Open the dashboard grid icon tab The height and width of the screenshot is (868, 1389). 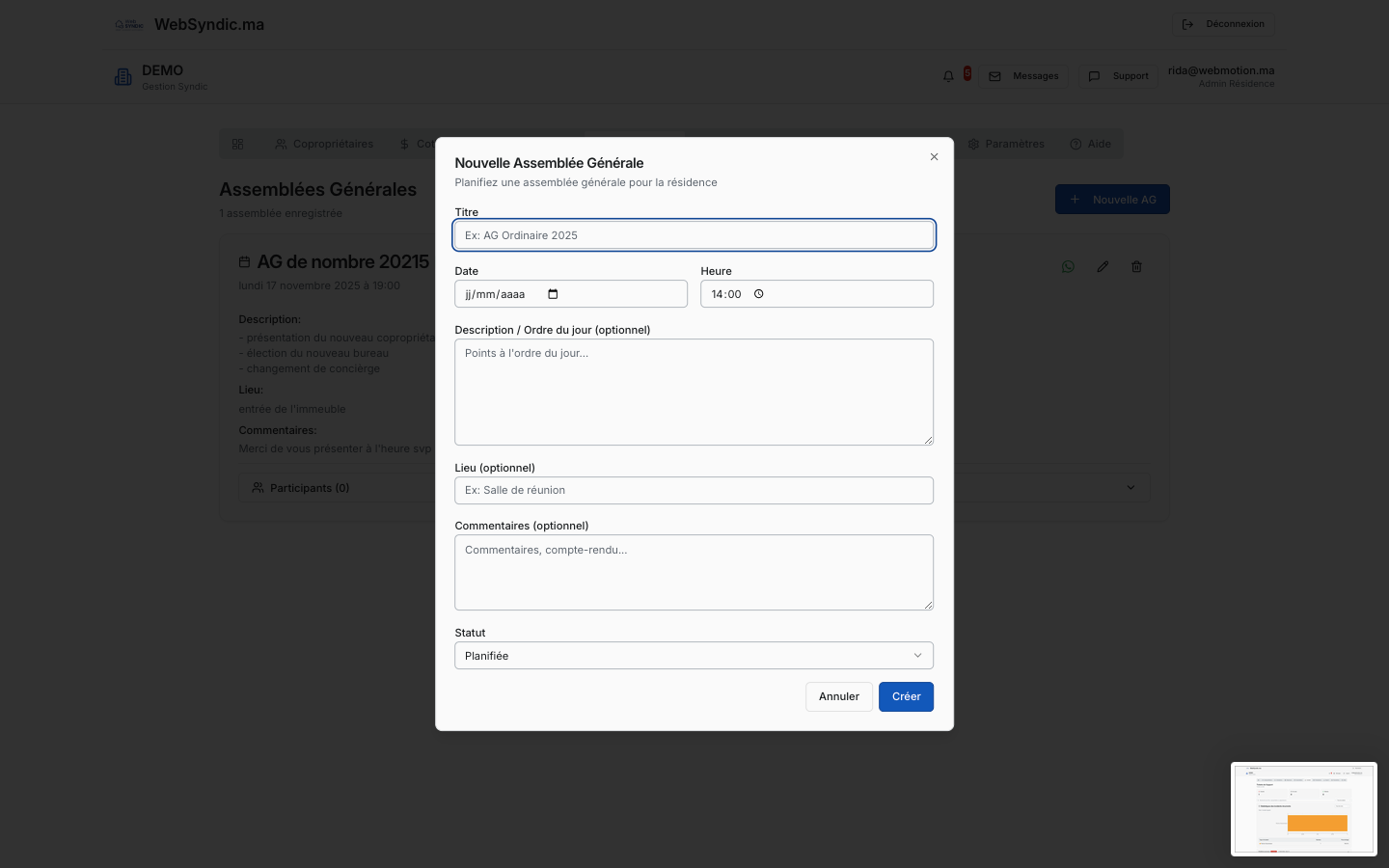point(238,145)
